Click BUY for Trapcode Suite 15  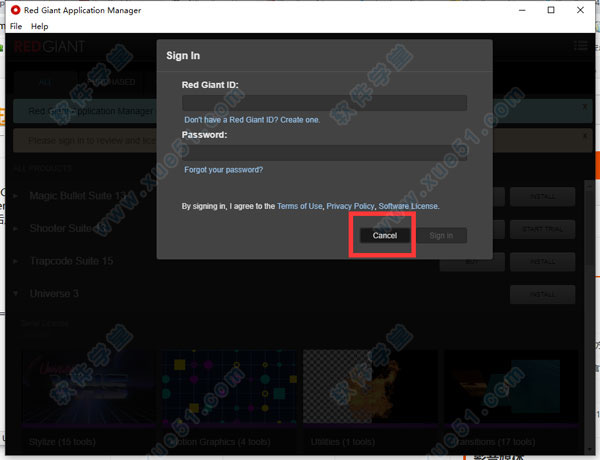point(472,263)
